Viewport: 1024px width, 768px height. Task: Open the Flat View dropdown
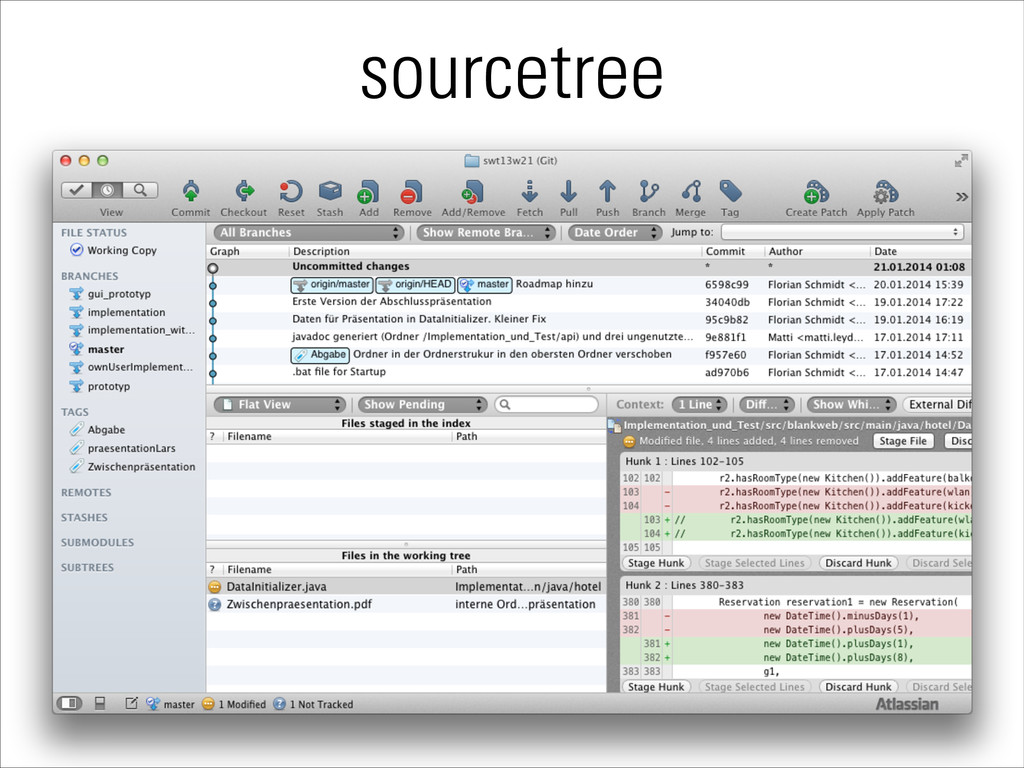pos(280,404)
